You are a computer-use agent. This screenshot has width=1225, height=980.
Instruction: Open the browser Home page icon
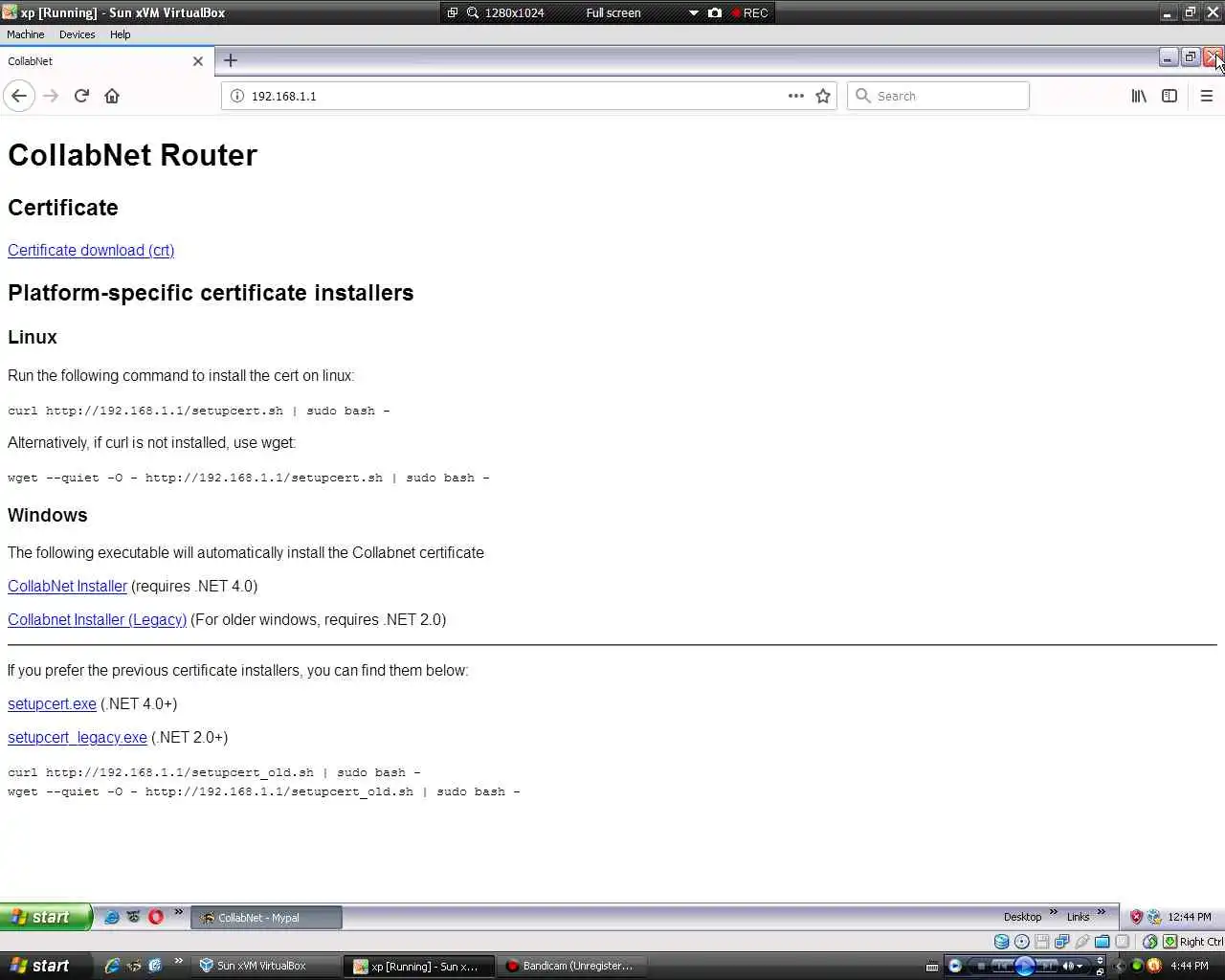[112, 96]
